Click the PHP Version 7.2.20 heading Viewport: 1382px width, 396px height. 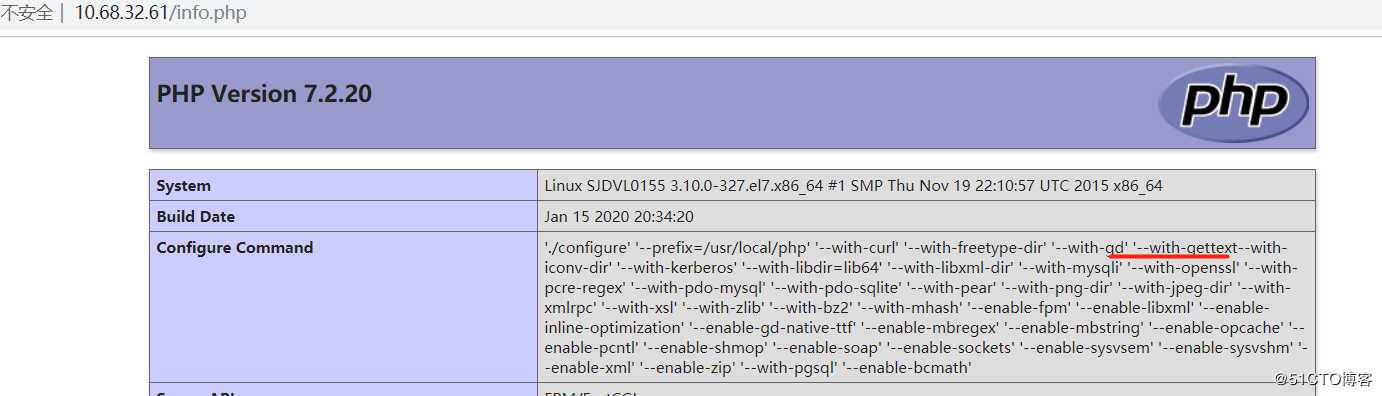click(x=264, y=94)
